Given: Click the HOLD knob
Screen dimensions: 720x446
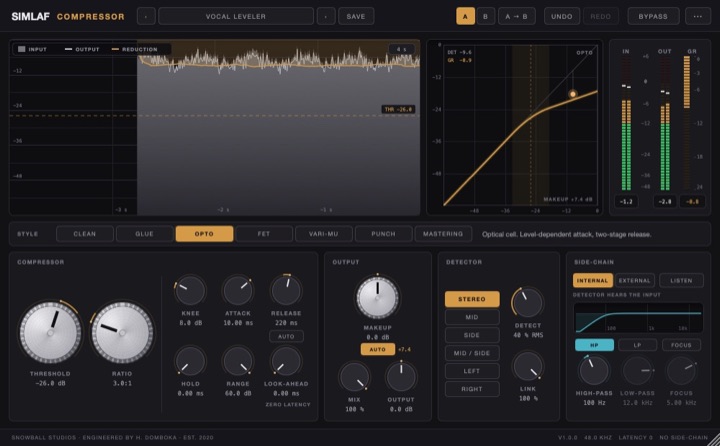Looking at the screenshot, I should (x=190, y=361).
